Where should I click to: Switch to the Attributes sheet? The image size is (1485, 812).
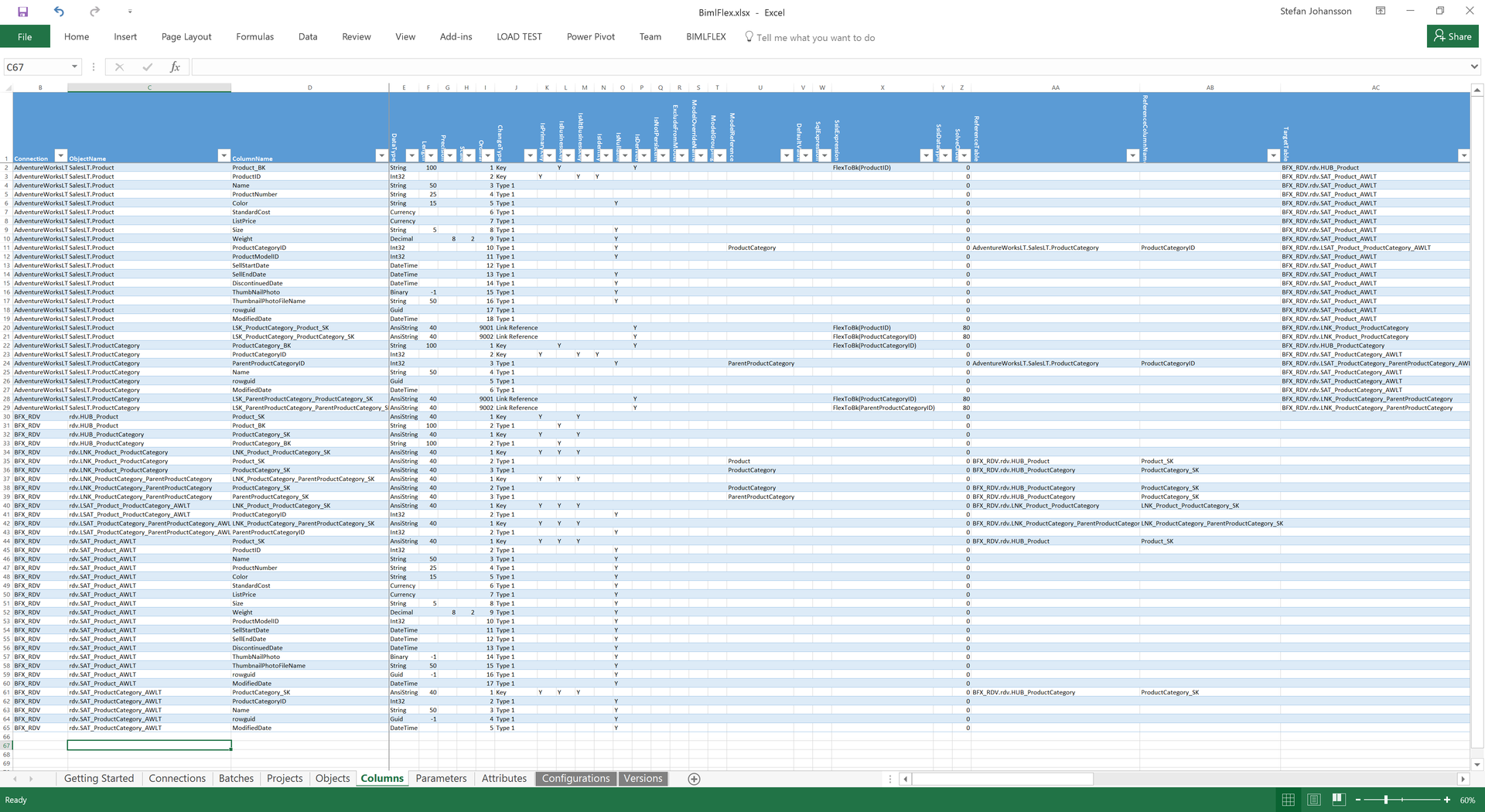[504, 779]
